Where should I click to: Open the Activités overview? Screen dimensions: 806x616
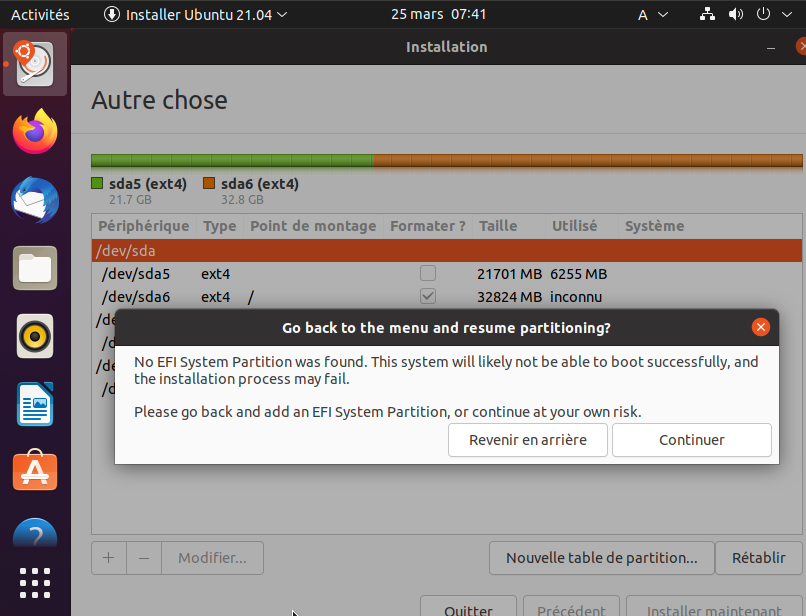tap(40, 14)
